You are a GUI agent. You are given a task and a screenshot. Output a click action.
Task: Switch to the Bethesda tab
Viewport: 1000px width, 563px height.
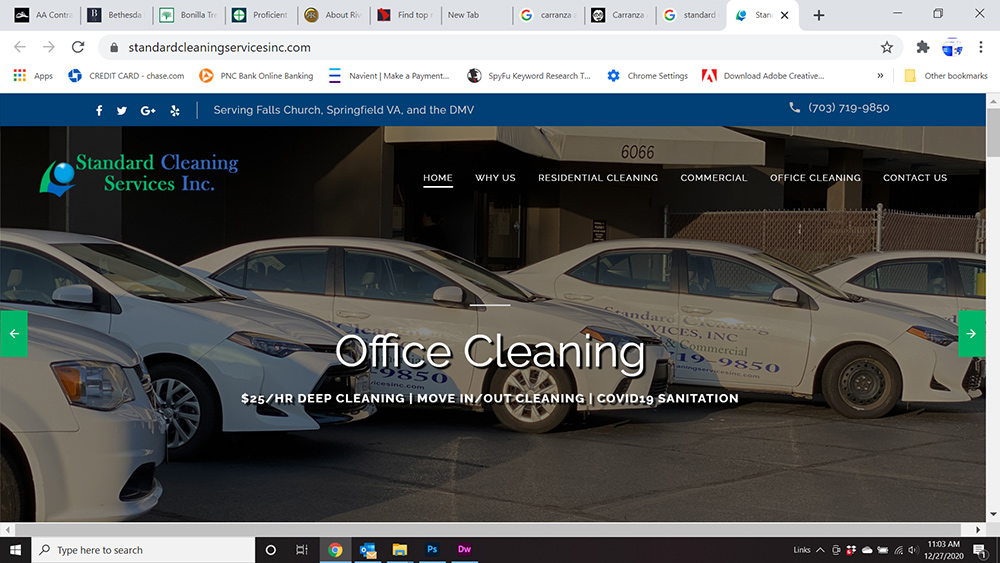[115, 15]
